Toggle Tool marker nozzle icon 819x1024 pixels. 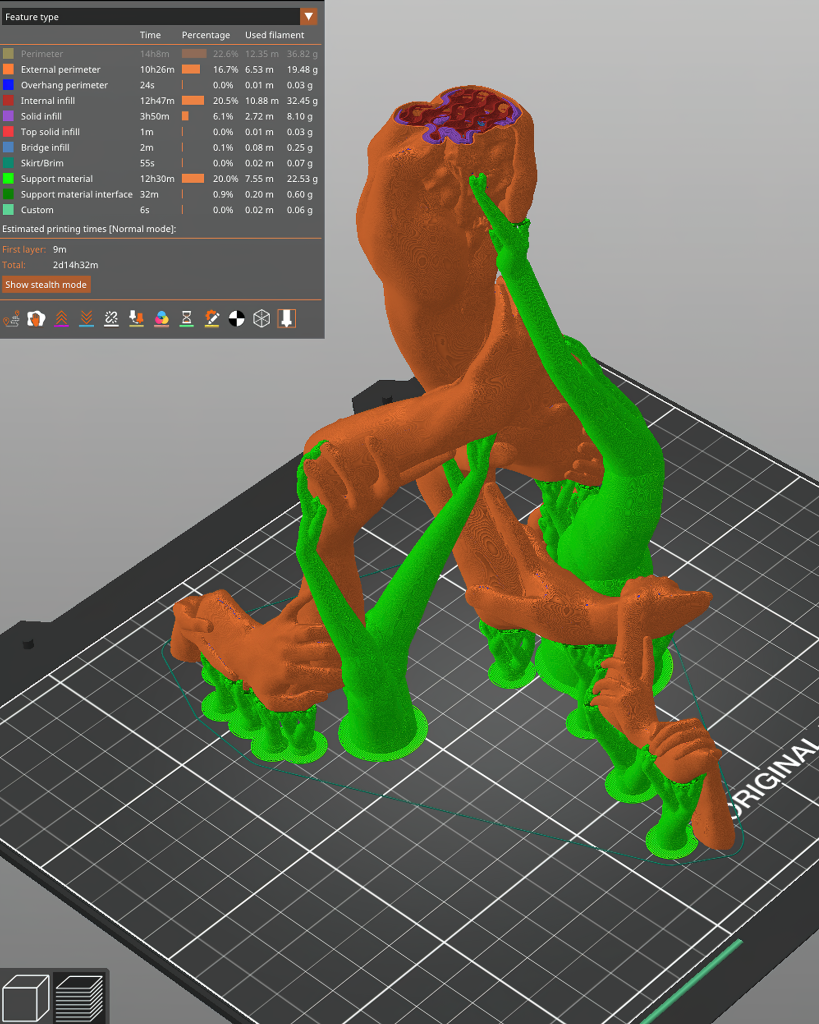point(287,319)
